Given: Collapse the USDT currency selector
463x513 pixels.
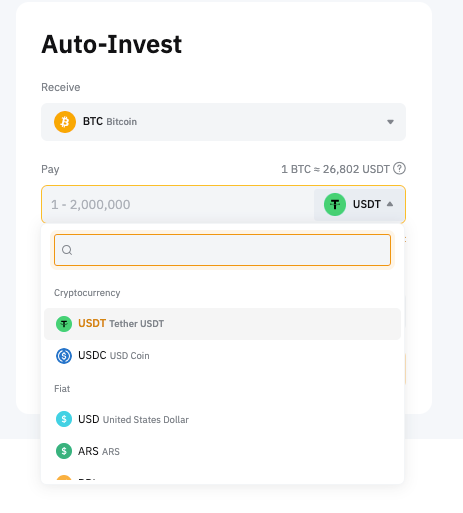Looking at the screenshot, I should (359, 204).
